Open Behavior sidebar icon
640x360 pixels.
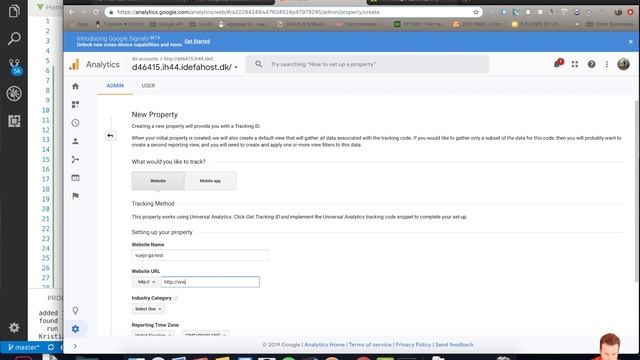[x=76, y=178]
